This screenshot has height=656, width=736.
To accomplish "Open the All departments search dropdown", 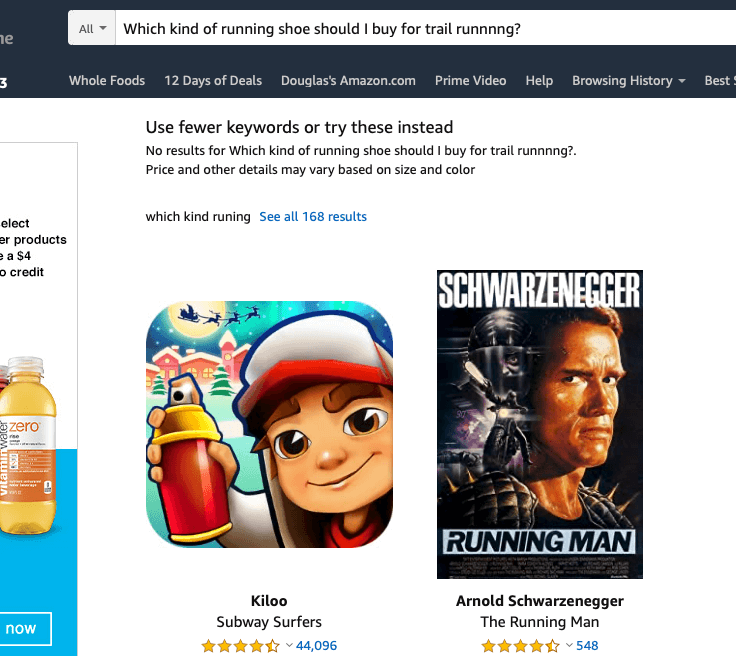I will pos(92,28).
